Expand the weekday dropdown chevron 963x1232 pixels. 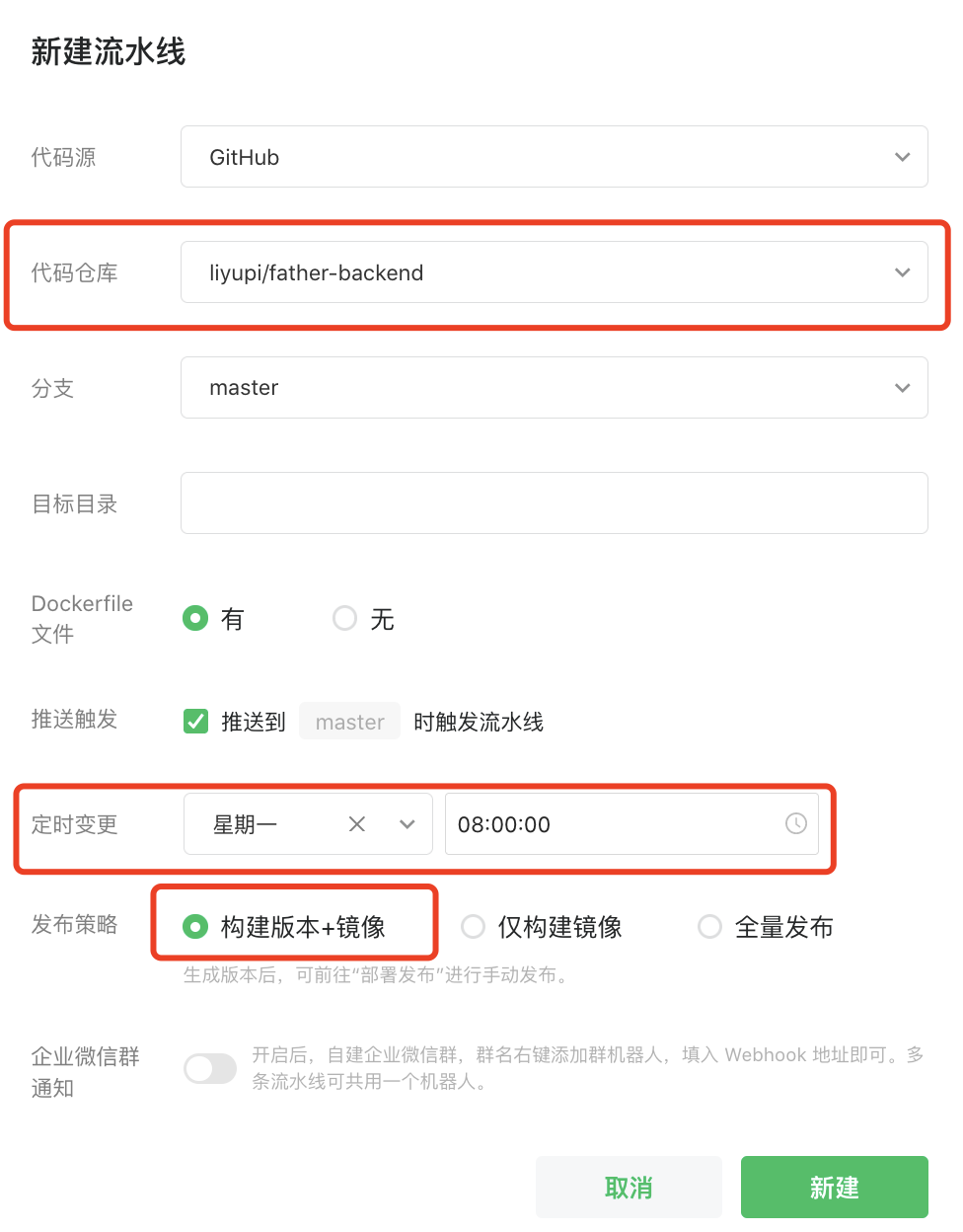click(407, 823)
